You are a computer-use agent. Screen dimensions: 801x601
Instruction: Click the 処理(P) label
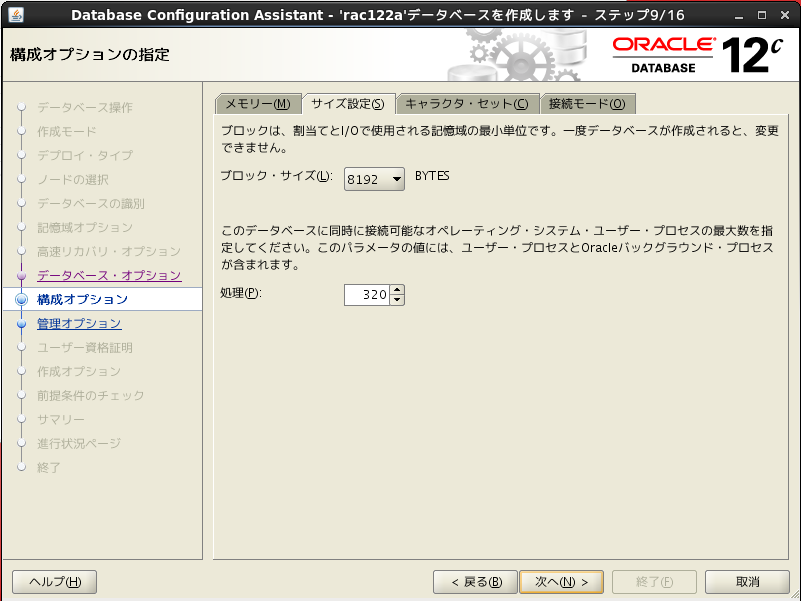(x=241, y=293)
